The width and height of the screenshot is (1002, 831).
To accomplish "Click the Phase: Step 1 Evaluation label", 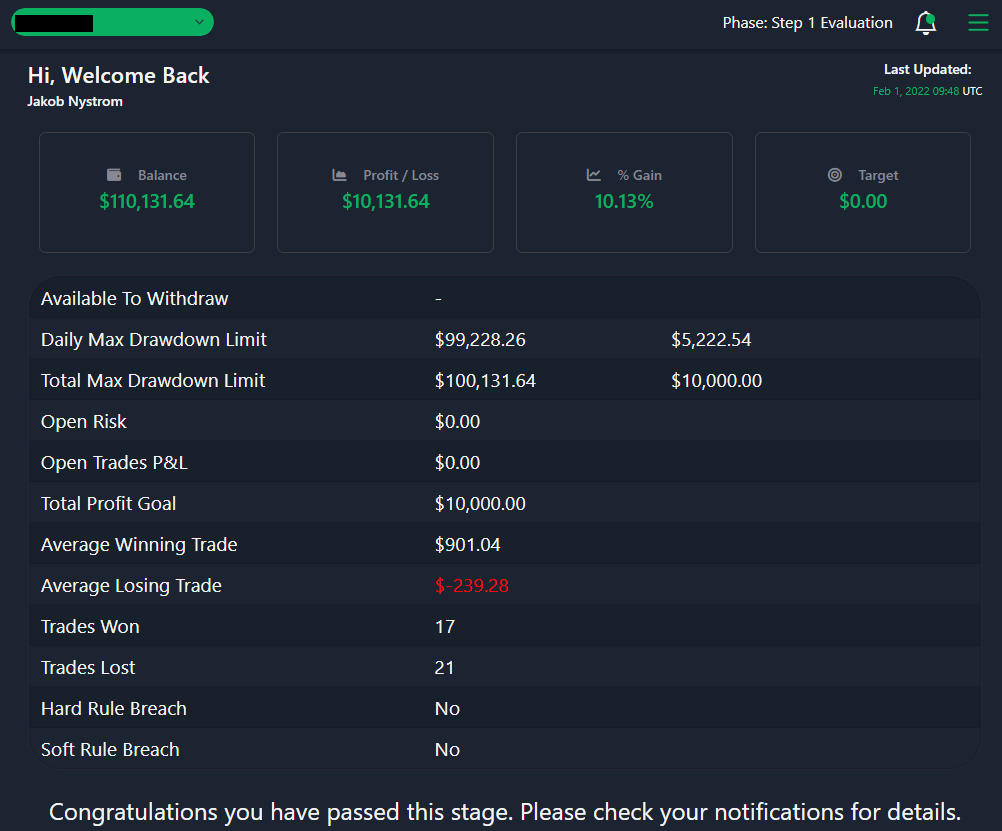I will click(x=807, y=23).
